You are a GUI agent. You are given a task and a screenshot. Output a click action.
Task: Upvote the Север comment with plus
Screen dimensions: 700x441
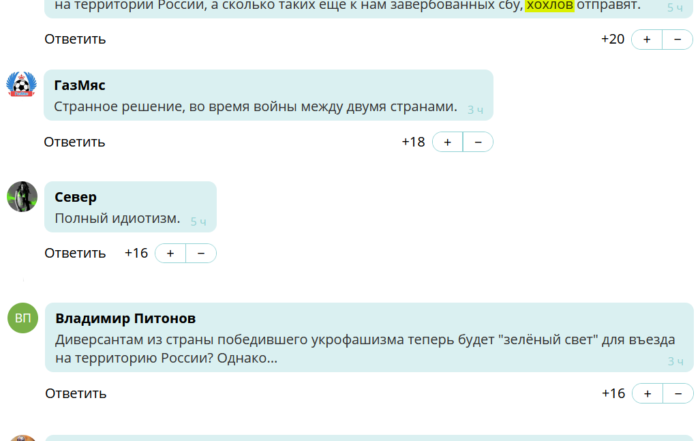click(x=170, y=254)
